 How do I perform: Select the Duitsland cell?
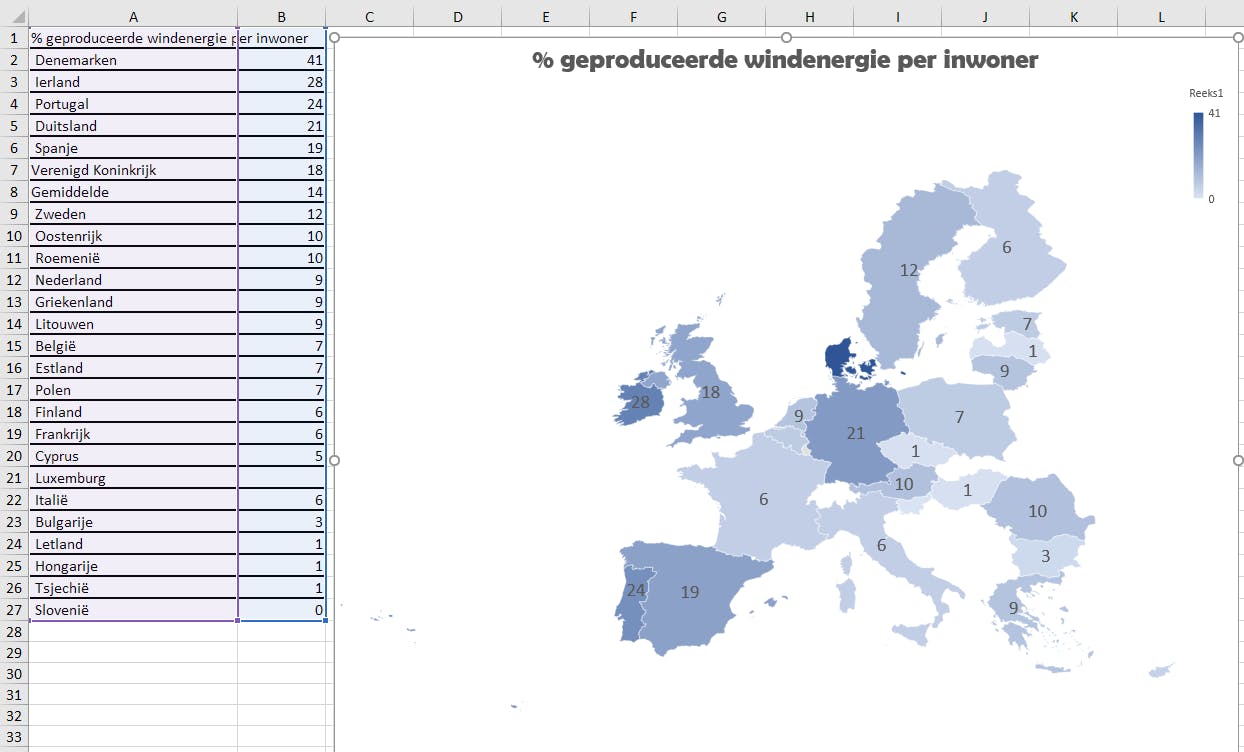(x=134, y=126)
